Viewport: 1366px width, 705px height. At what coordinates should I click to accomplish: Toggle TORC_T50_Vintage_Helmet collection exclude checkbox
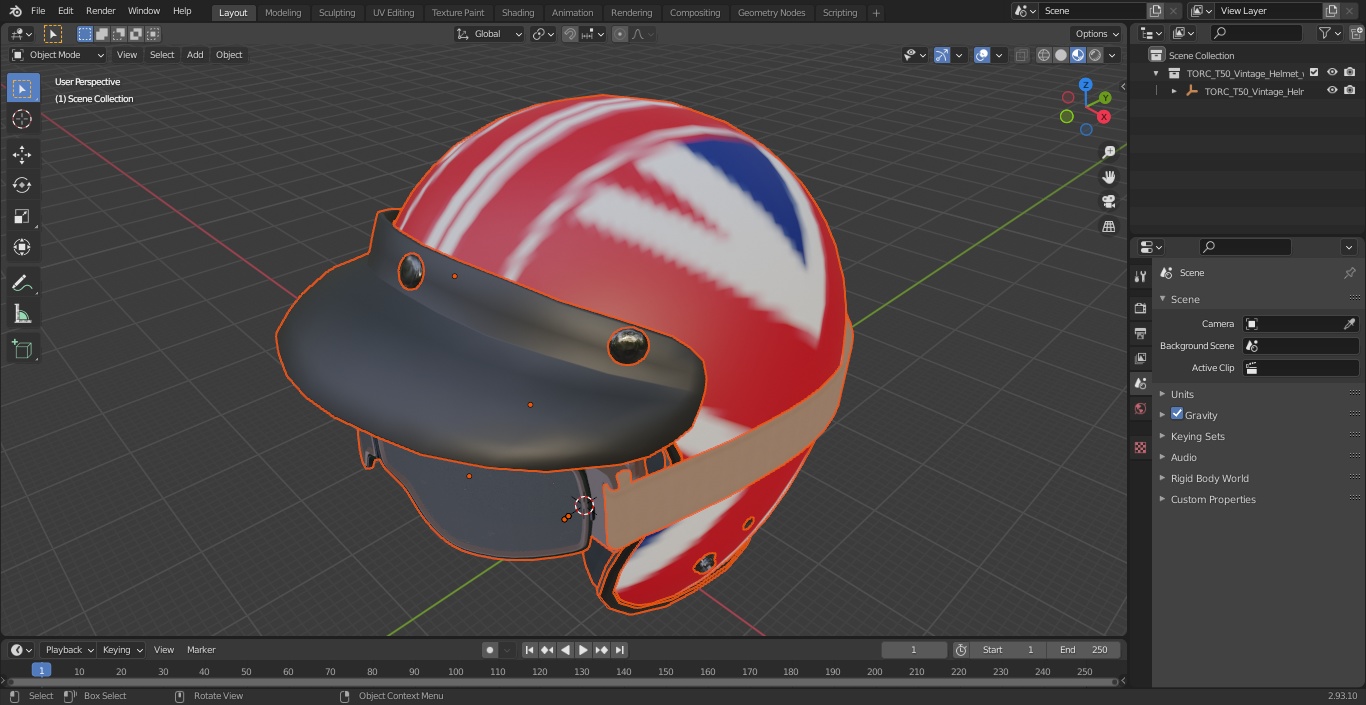pyautogui.click(x=1314, y=72)
